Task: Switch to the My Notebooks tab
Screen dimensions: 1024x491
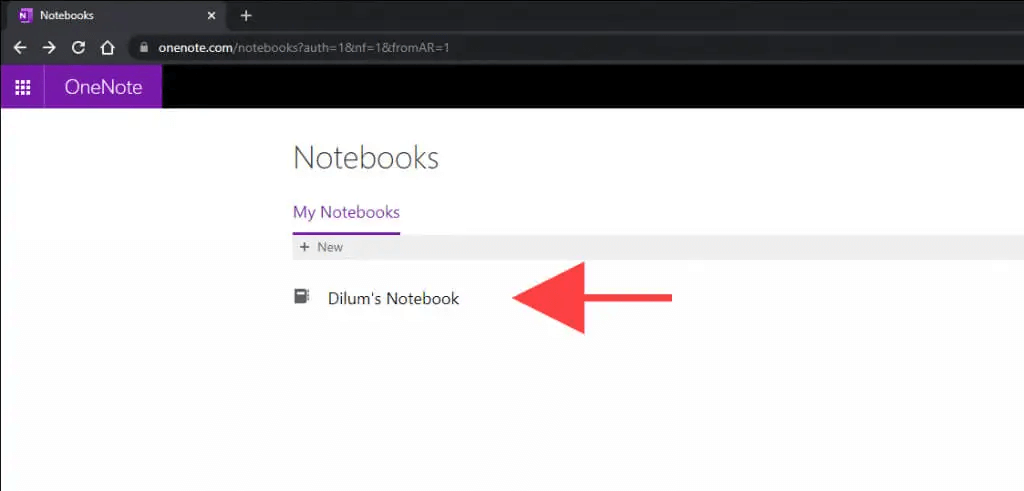Action: [346, 212]
